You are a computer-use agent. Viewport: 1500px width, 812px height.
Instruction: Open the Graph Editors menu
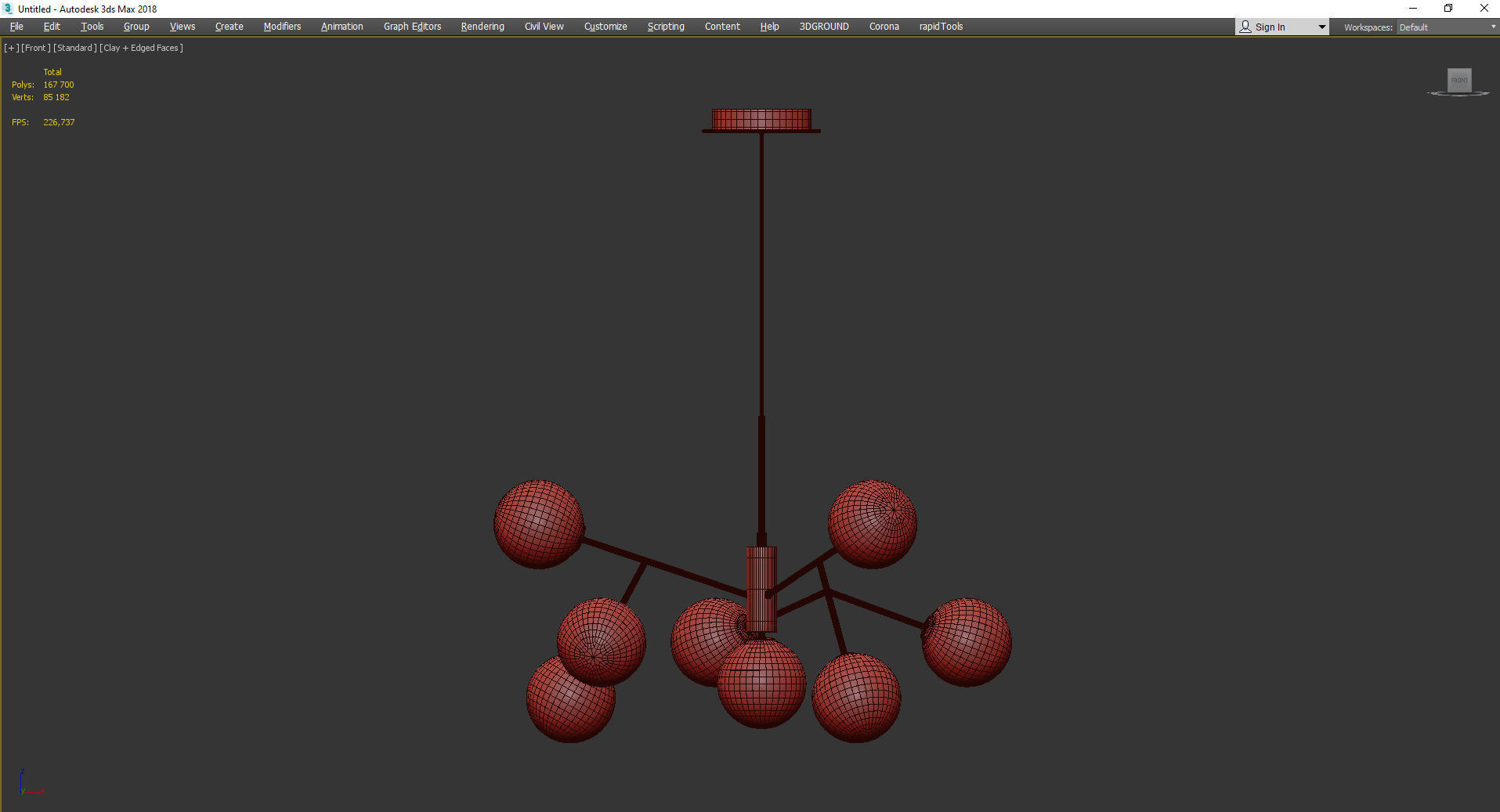[x=413, y=27]
